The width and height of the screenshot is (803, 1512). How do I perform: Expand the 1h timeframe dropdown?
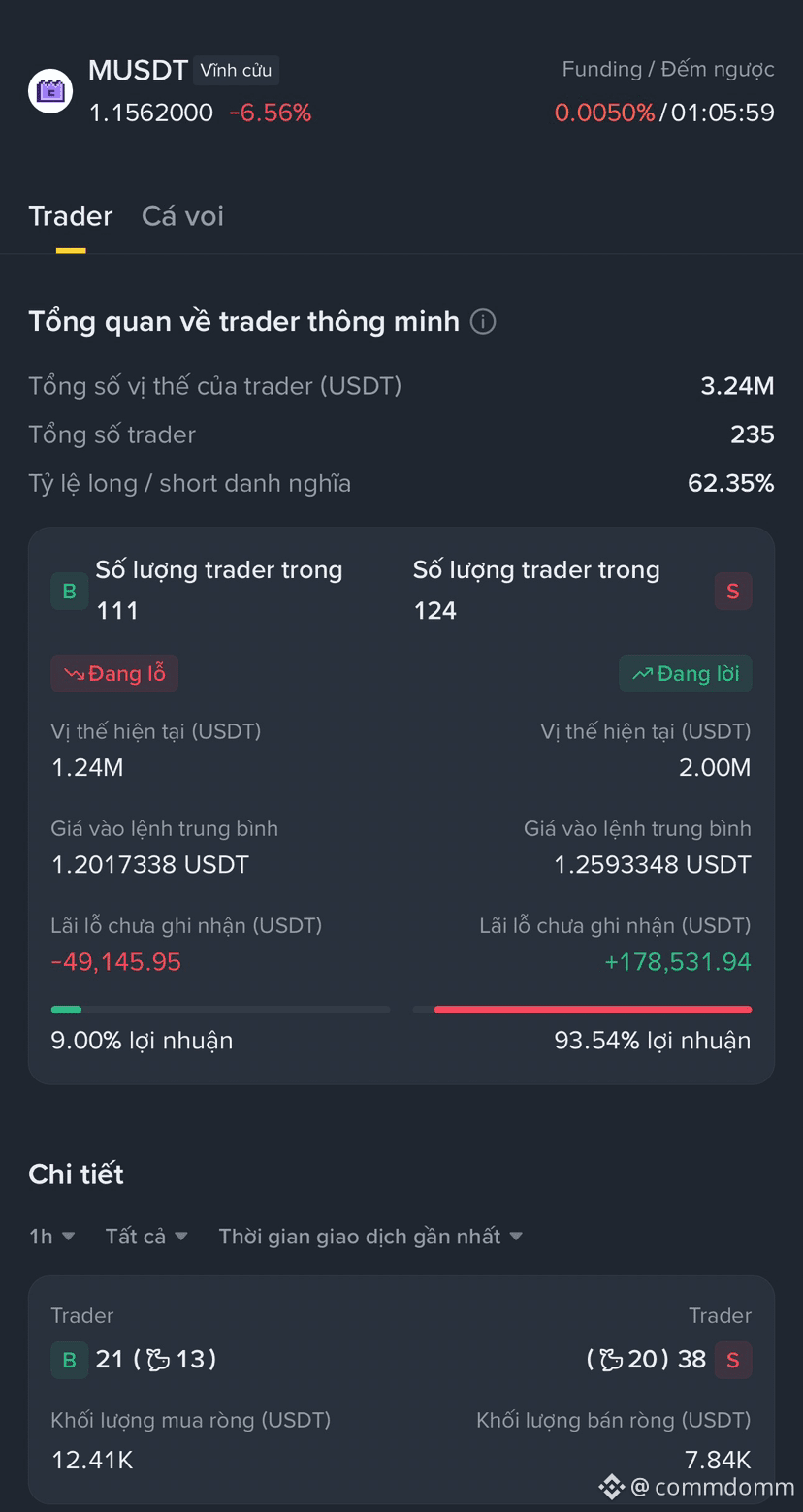coord(52,1236)
